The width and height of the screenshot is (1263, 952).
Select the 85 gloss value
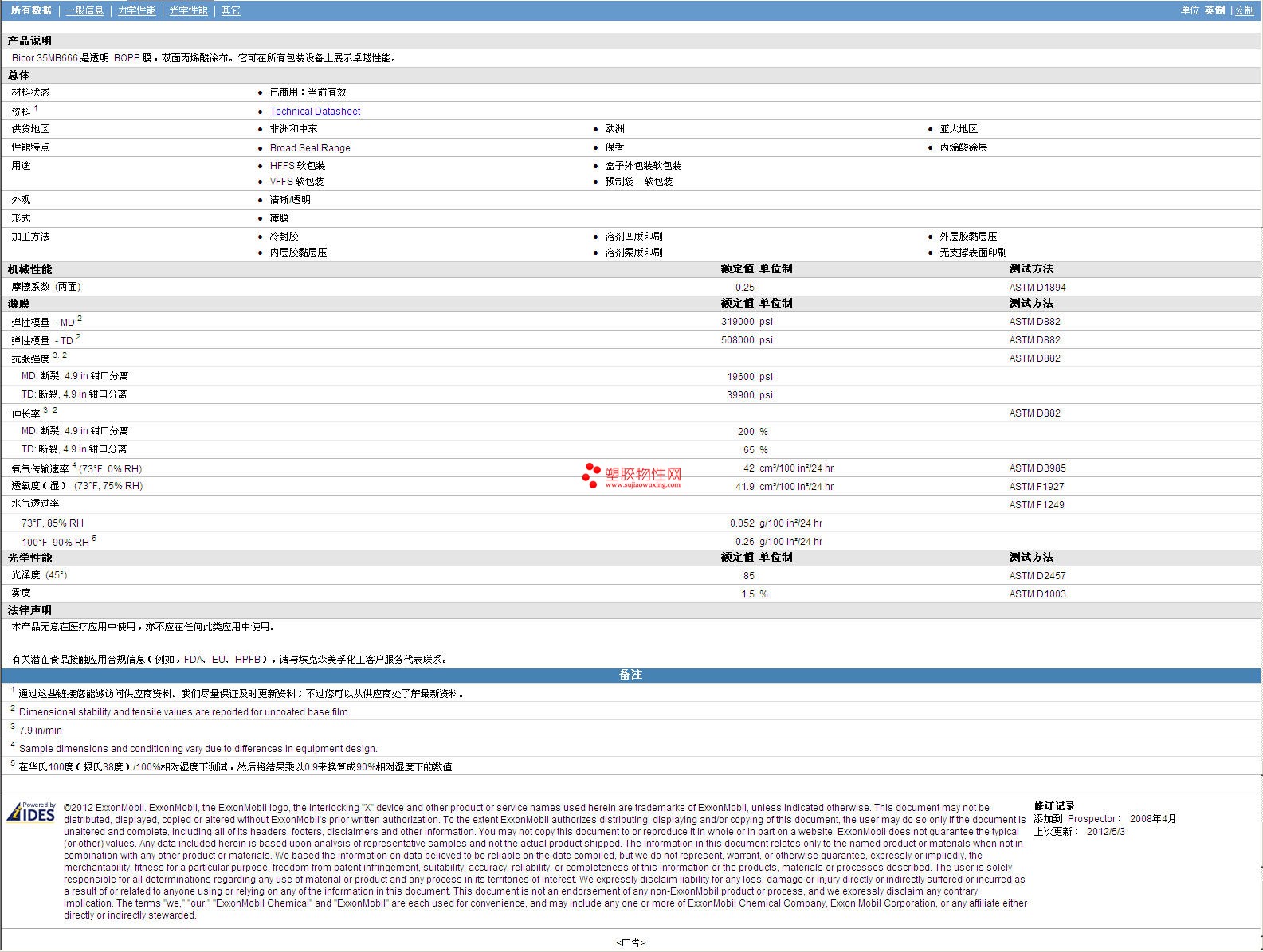pos(749,576)
